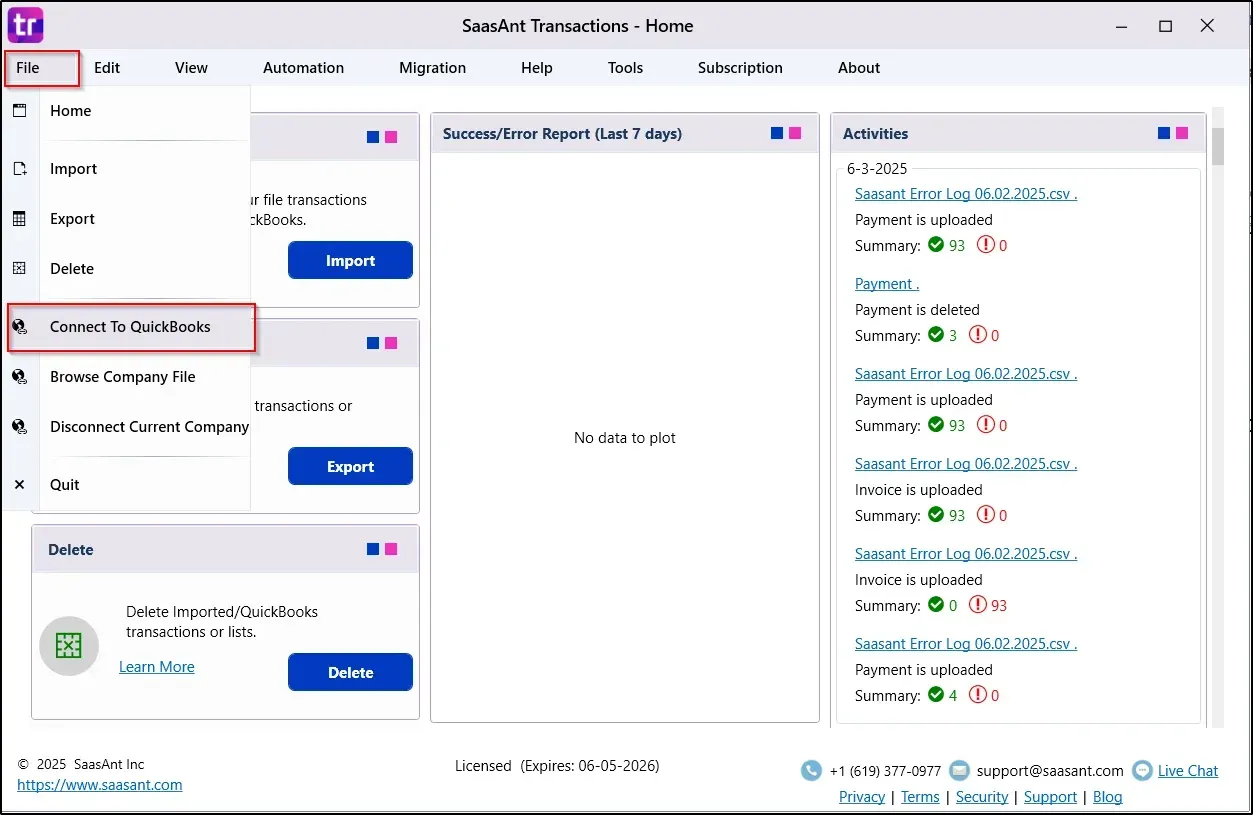Click the phone icon in footer
The height and width of the screenshot is (815, 1253).
(811, 771)
